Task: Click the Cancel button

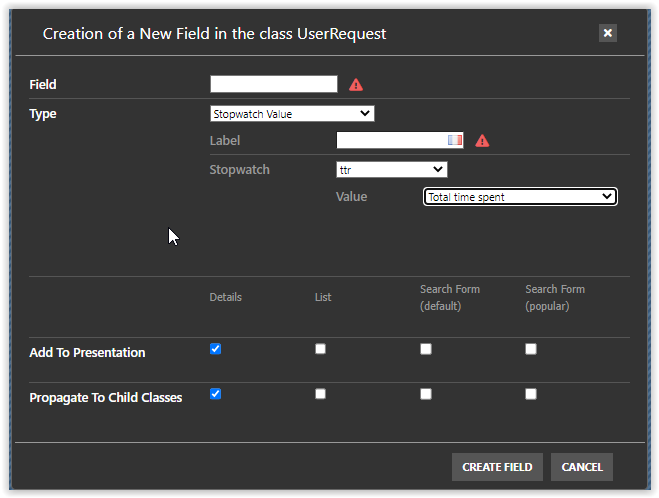Action: click(581, 467)
